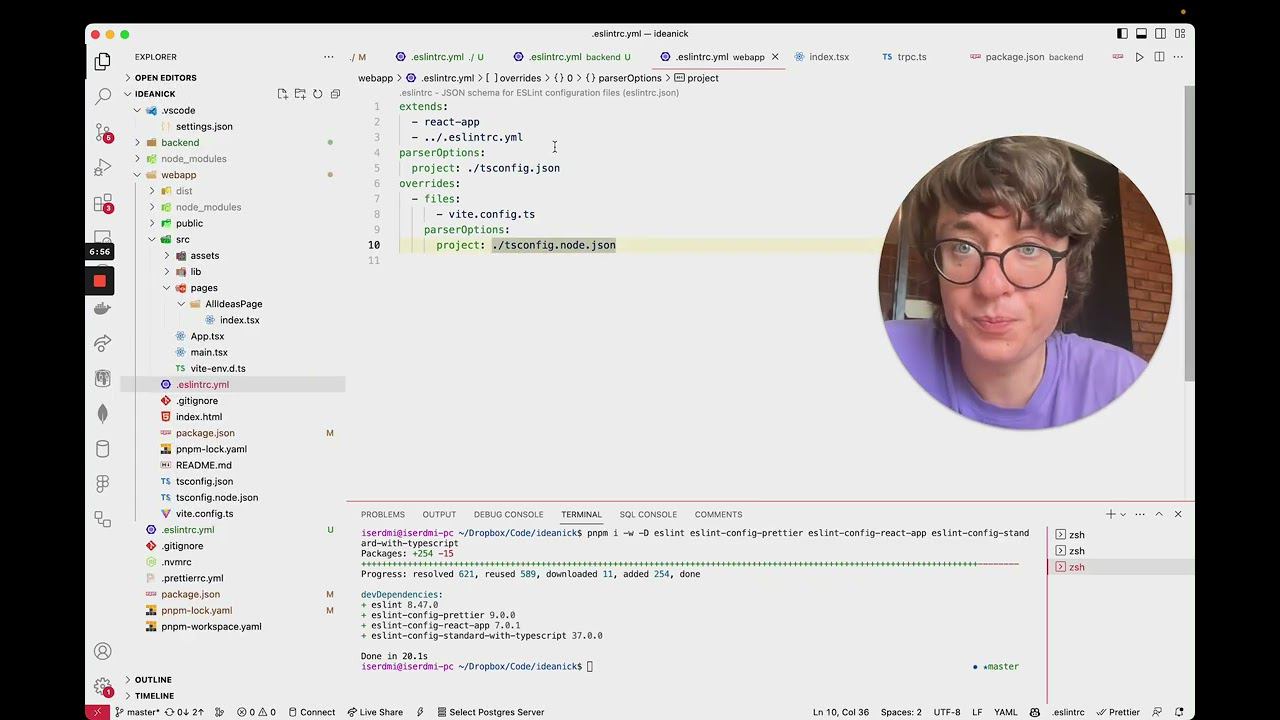Create a new folder in IDEANICK explorer
Image resolution: width=1280 pixels, height=720 pixels.
coord(300,94)
